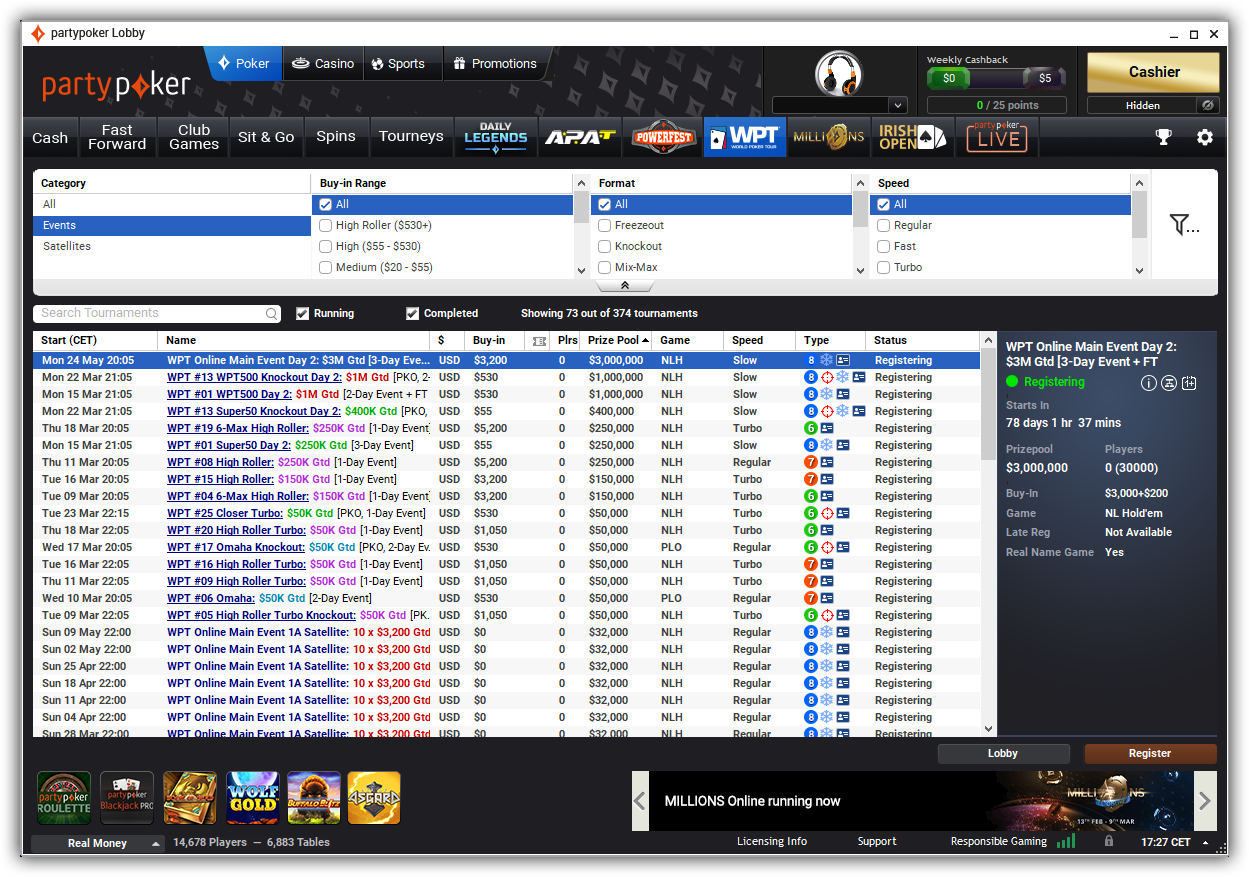The height and width of the screenshot is (877, 1249).
Task: Click the filter funnel icon
Action: click(1184, 225)
